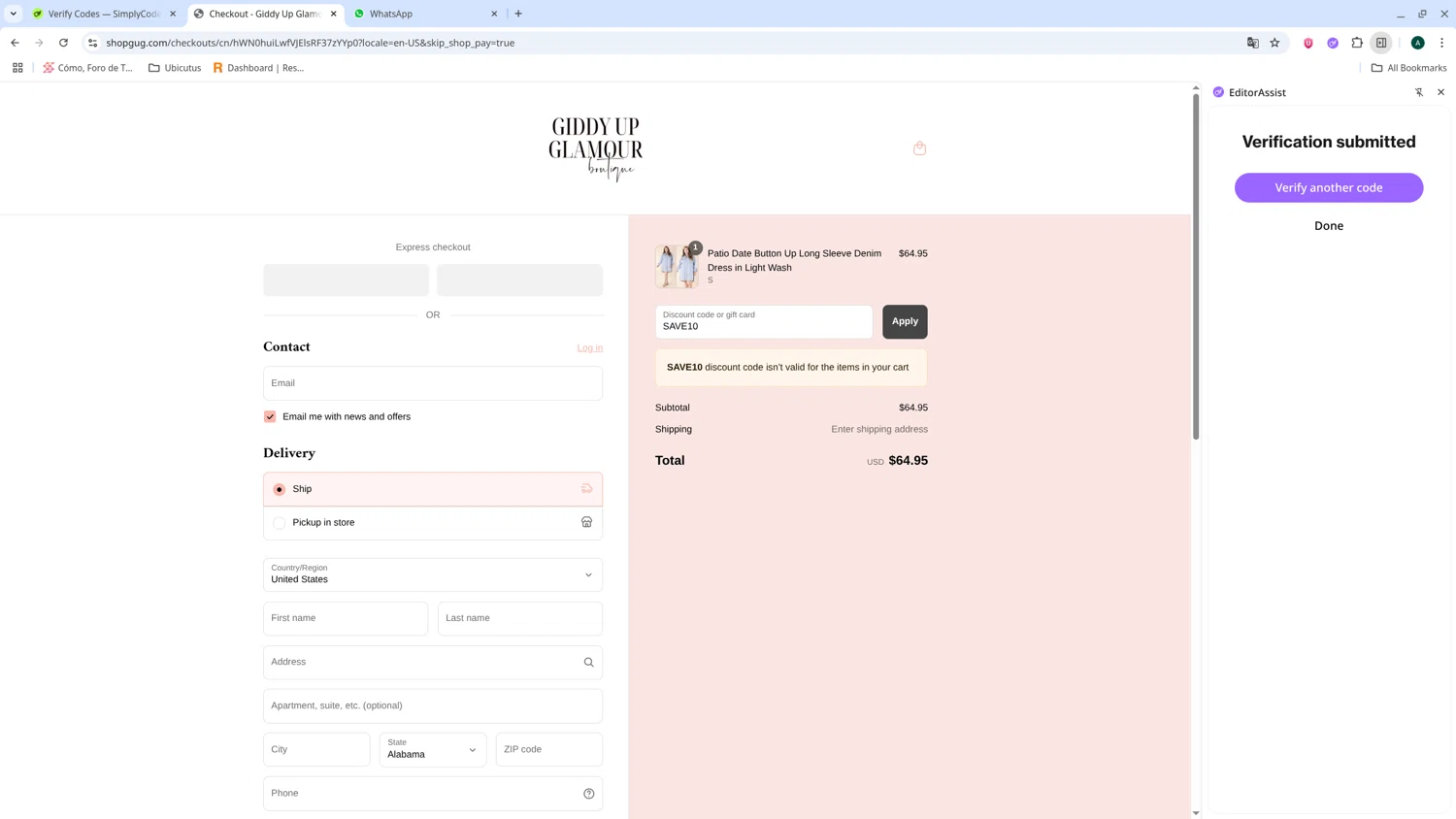Click the denim dress product thumbnail
This screenshot has height=819, width=1456.
point(677,266)
